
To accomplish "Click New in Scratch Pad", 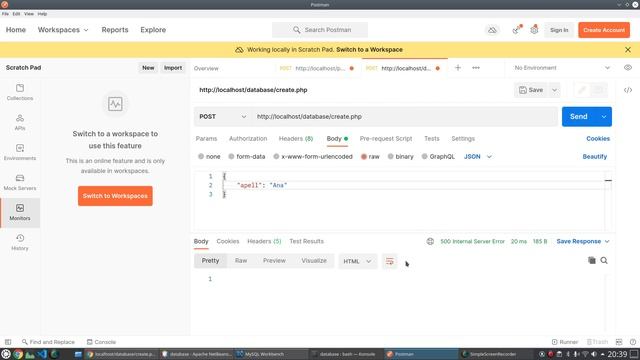I will [x=148, y=68].
